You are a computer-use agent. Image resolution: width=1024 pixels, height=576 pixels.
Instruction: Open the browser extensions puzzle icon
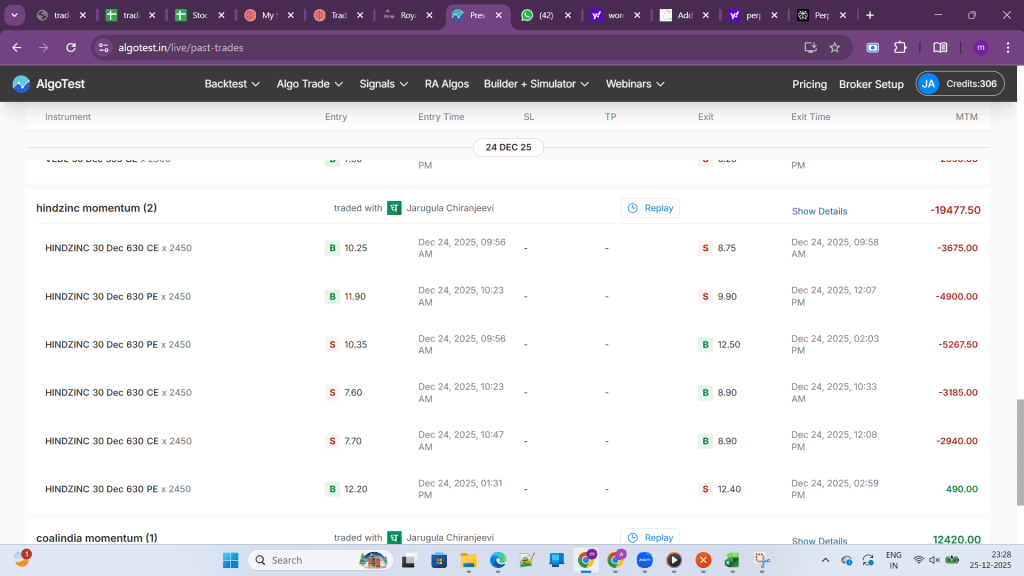point(900,47)
